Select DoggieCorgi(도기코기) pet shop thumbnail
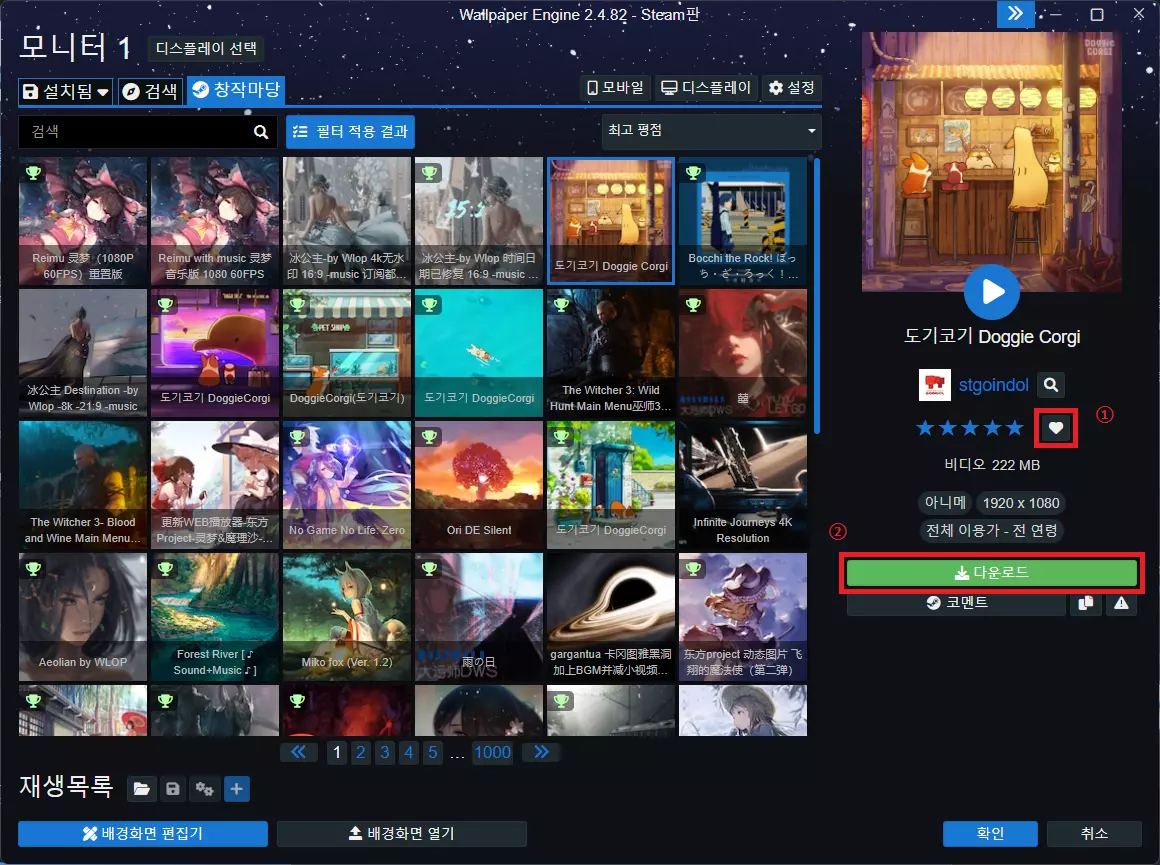Viewport: 1160px width, 865px height. (x=346, y=353)
